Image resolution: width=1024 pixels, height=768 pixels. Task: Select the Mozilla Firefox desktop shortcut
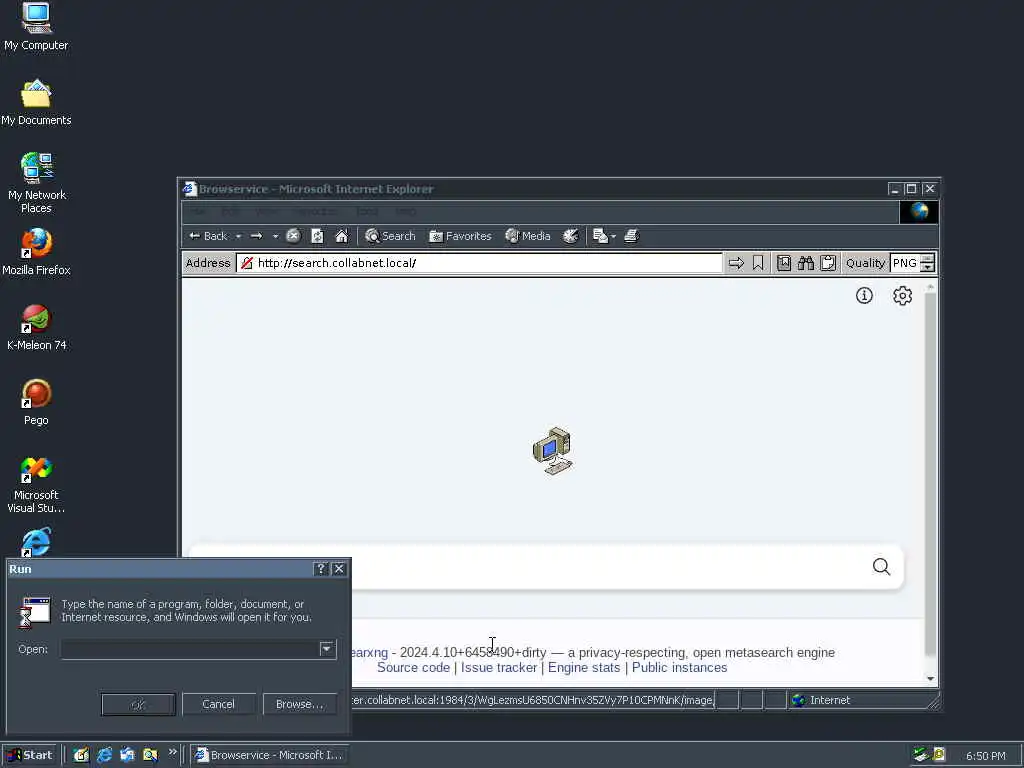click(x=36, y=252)
